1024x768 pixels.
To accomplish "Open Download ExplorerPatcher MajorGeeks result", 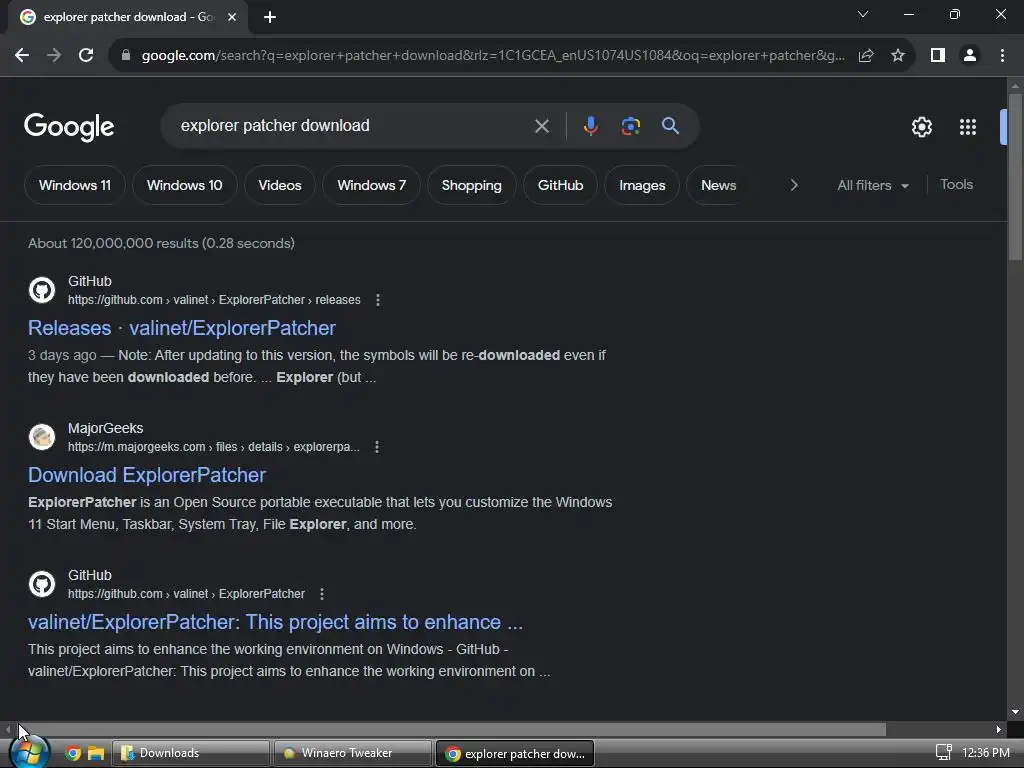I will [x=147, y=475].
